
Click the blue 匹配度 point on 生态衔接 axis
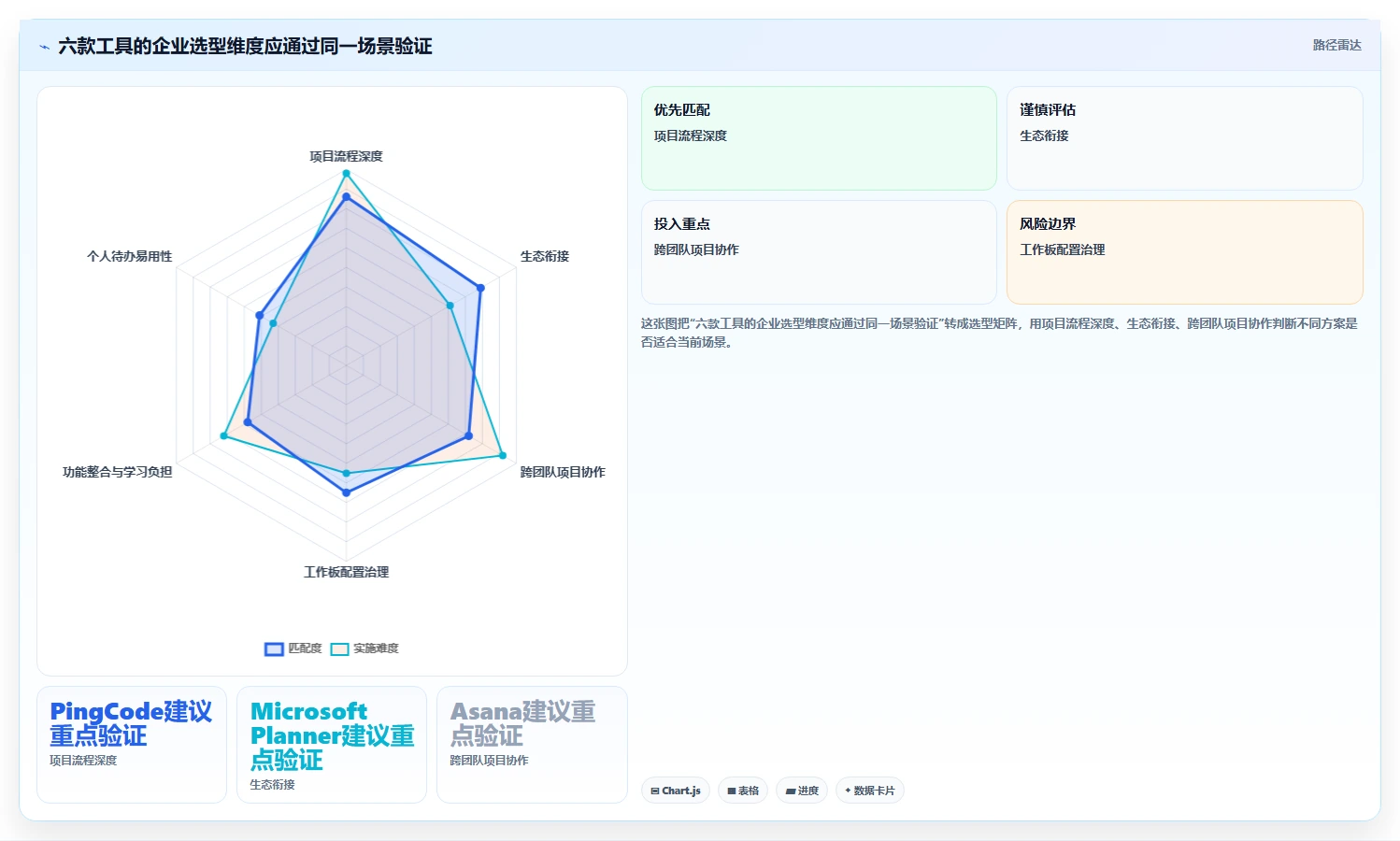(480, 288)
